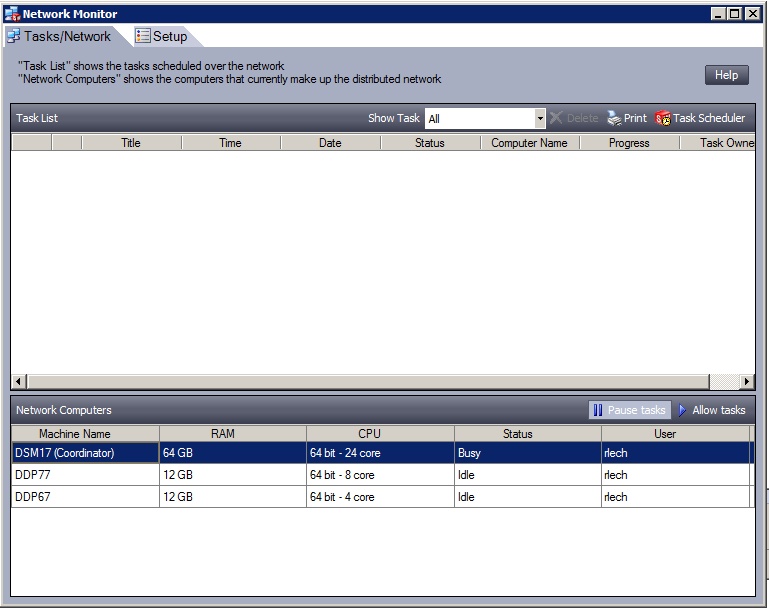Sort task list by Title column
This screenshot has height=608, width=769.
[x=131, y=143]
